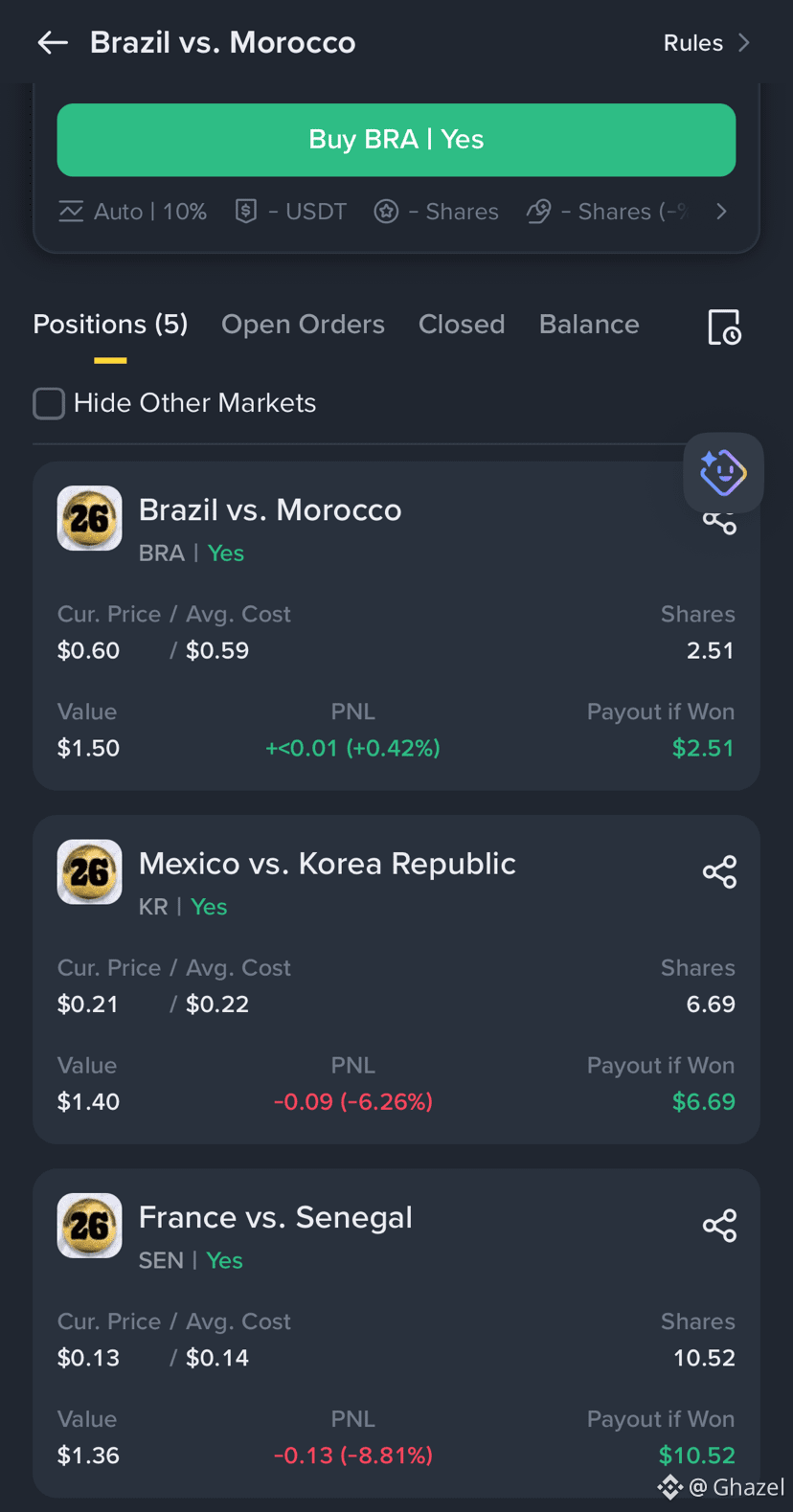793x1512 pixels.
Task: Open the France vs. Senegal market title
Action: [276, 1217]
